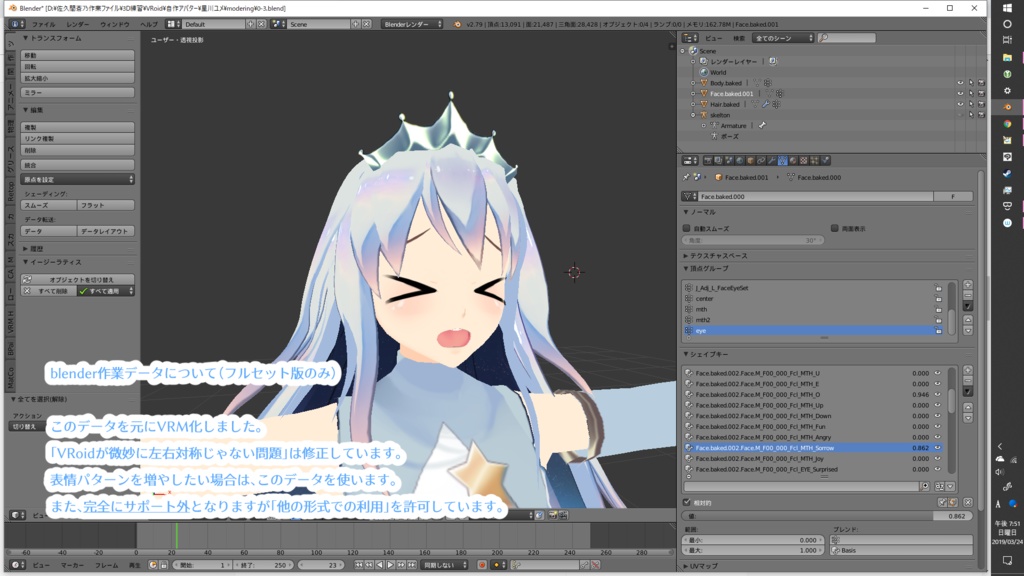The image size is (1024, 576).
Task: Collapse the skelton object in outliner
Action: tap(693, 115)
